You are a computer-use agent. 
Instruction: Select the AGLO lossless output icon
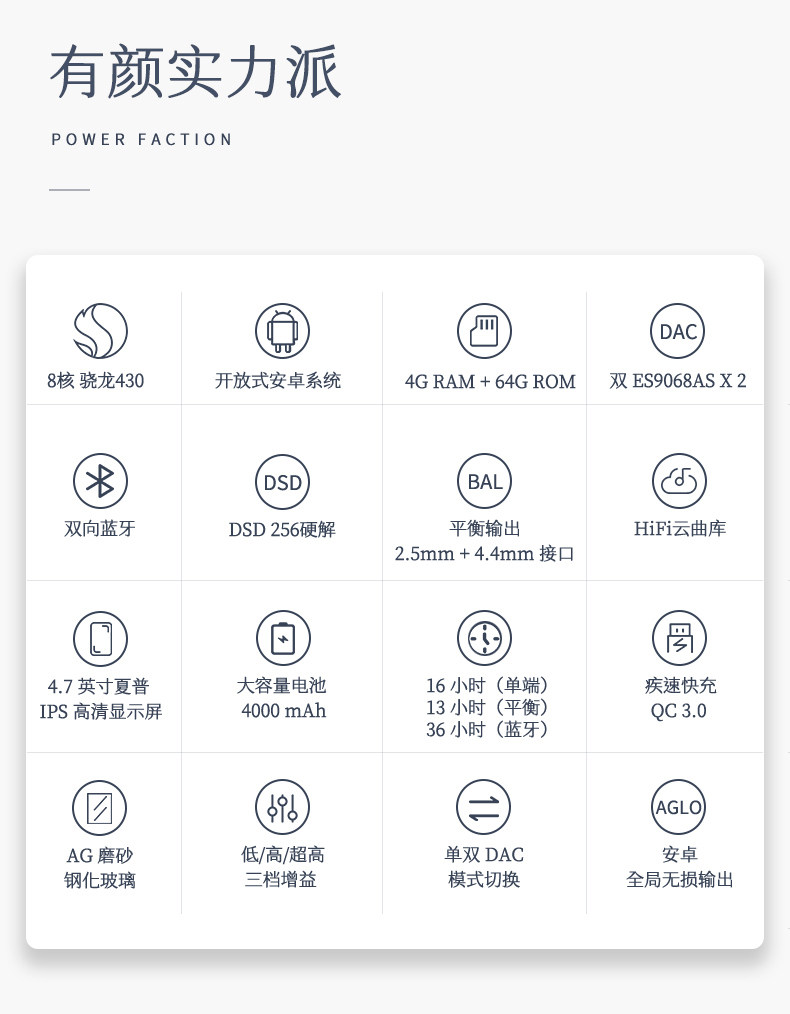[x=678, y=807]
